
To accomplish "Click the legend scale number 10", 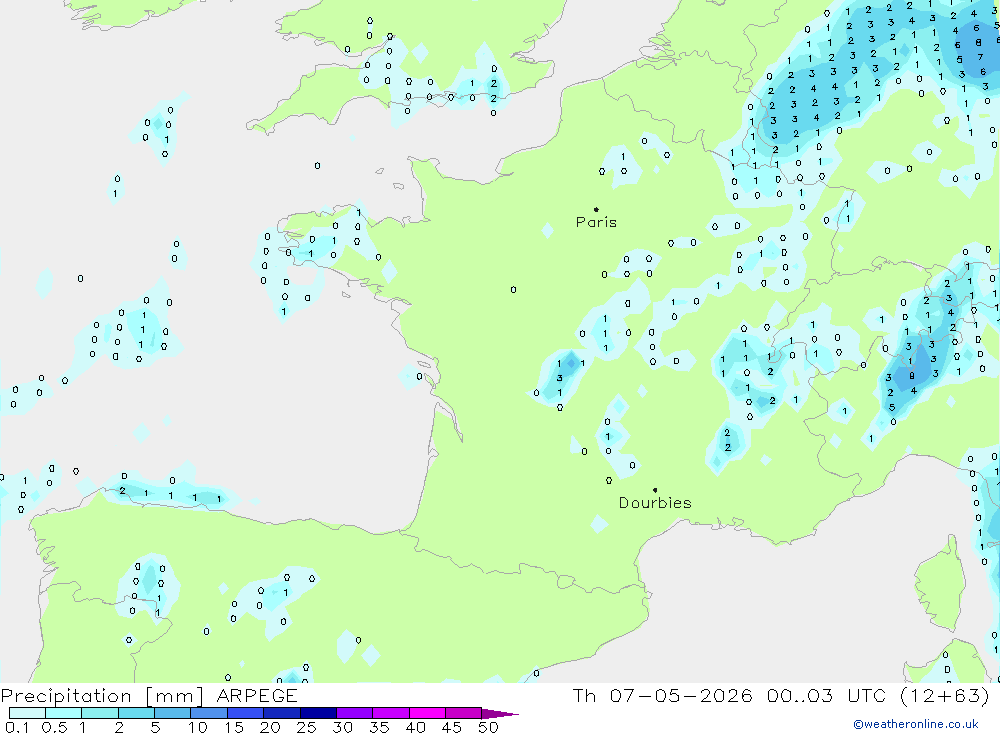I will click(198, 727).
